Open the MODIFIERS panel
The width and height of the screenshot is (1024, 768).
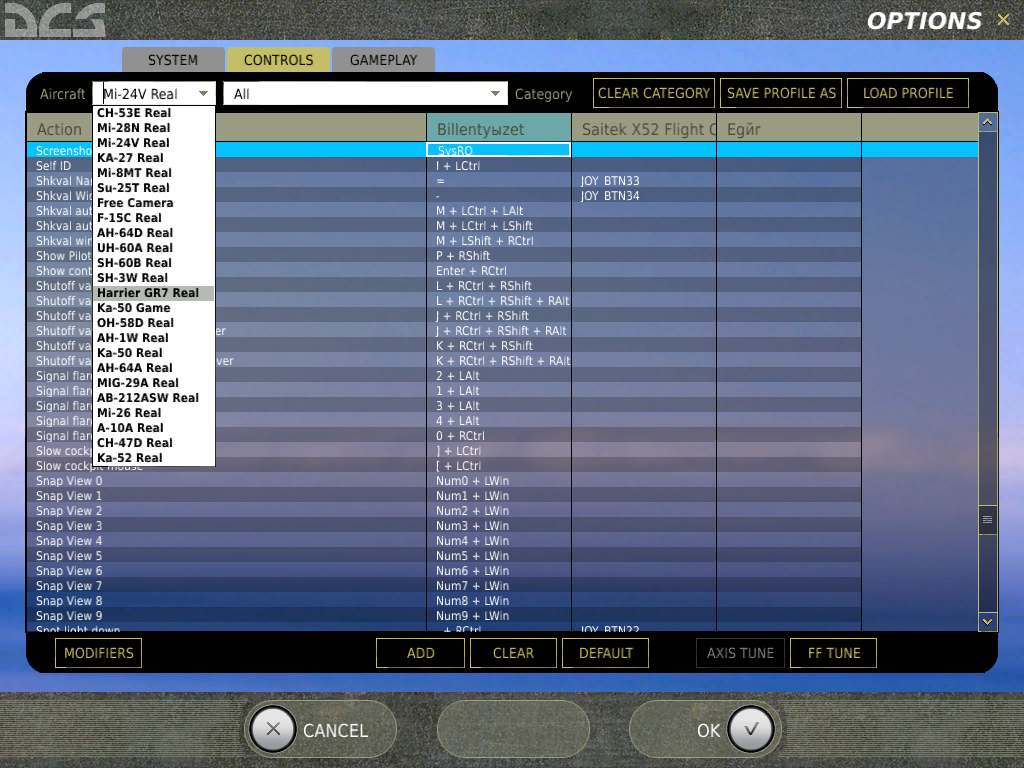98,652
